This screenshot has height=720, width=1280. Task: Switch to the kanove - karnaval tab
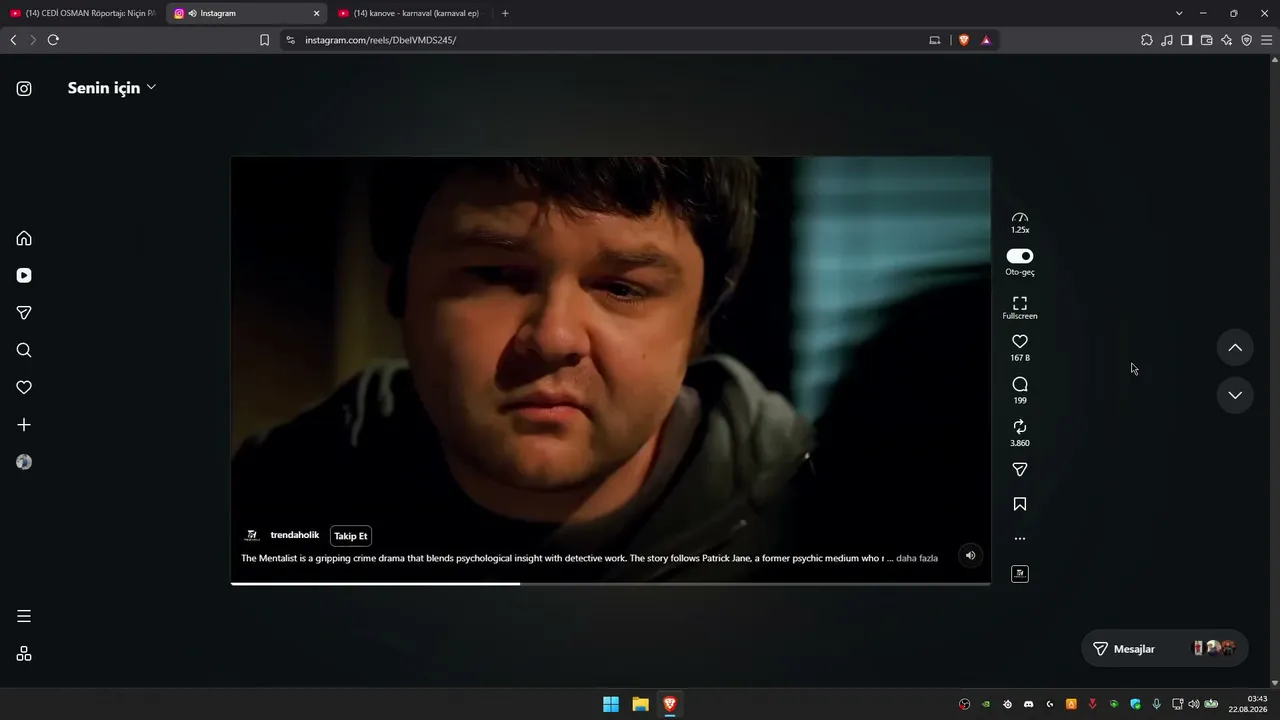pos(410,14)
